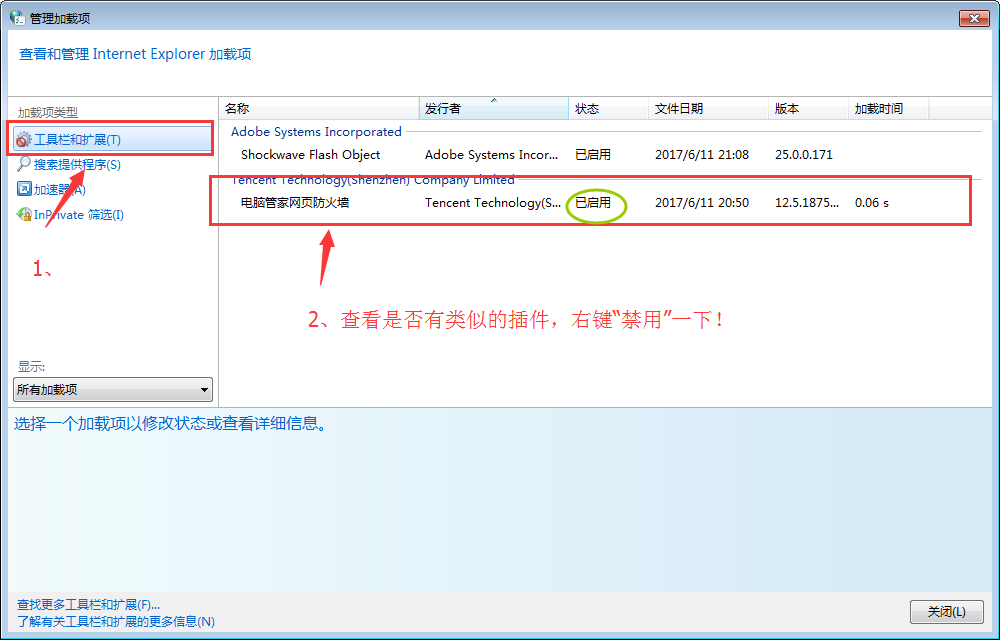Sort add-ons by 发行者 column header
1000x640 pixels.
(x=494, y=109)
